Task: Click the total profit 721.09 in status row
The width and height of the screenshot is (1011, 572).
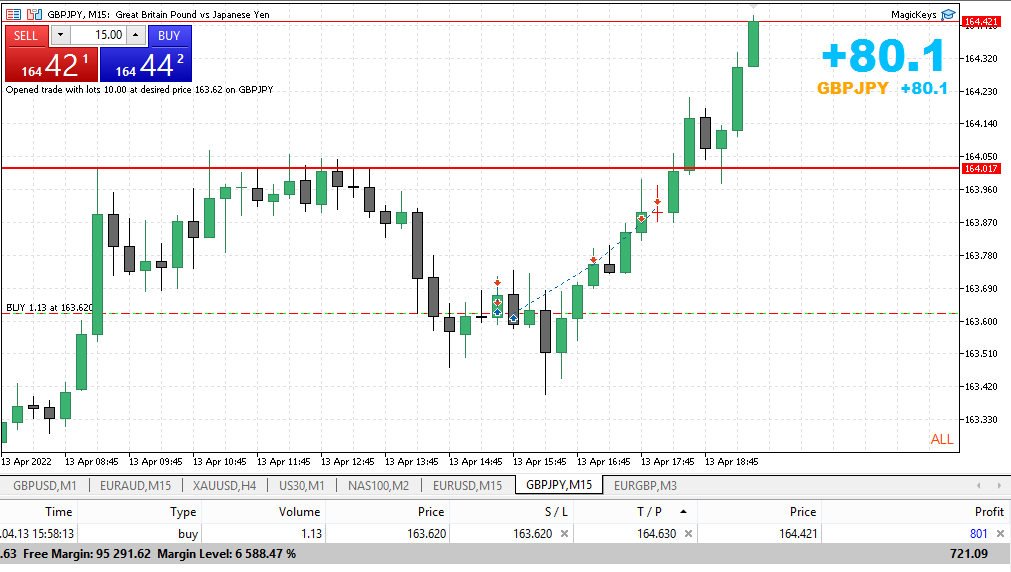Action: [968, 554]
